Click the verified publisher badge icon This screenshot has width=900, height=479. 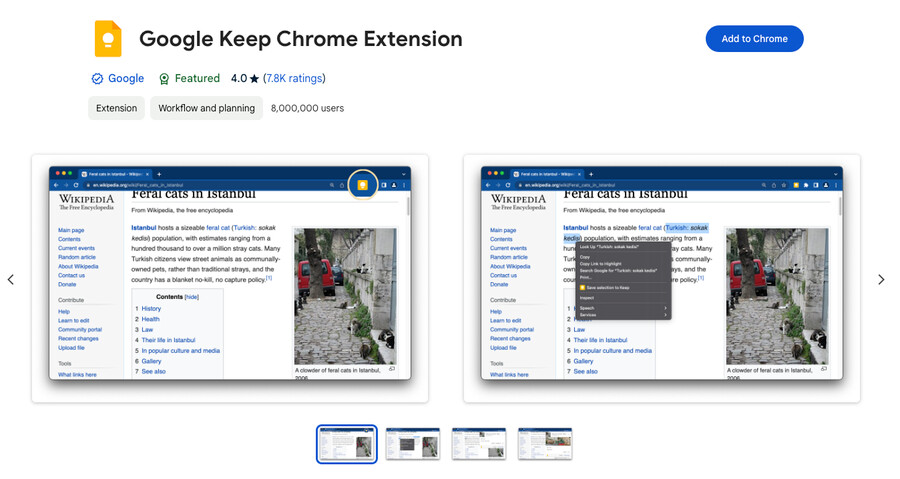click(x=97, y=79)
